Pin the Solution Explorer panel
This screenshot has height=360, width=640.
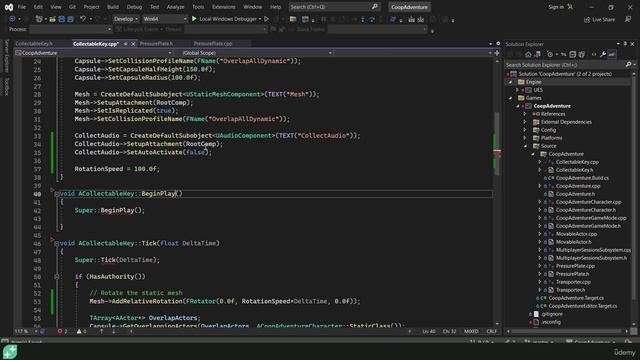coord(625,44)
